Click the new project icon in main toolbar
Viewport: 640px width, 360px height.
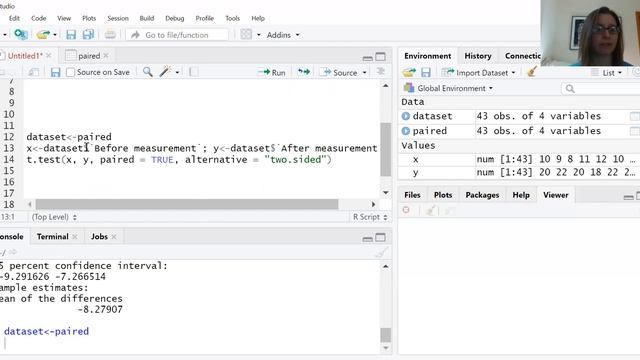(20, 35)
